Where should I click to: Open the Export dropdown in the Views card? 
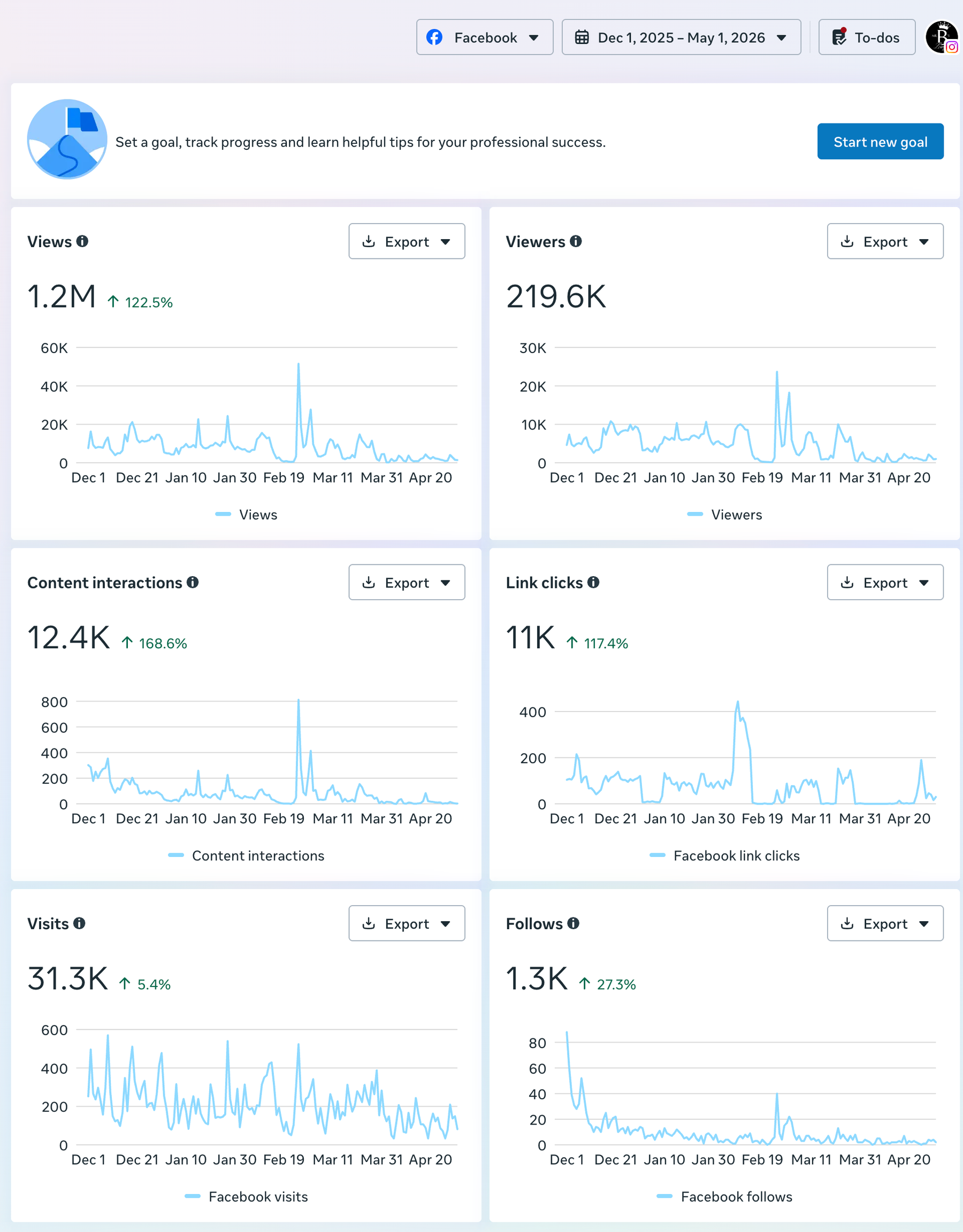407,241
